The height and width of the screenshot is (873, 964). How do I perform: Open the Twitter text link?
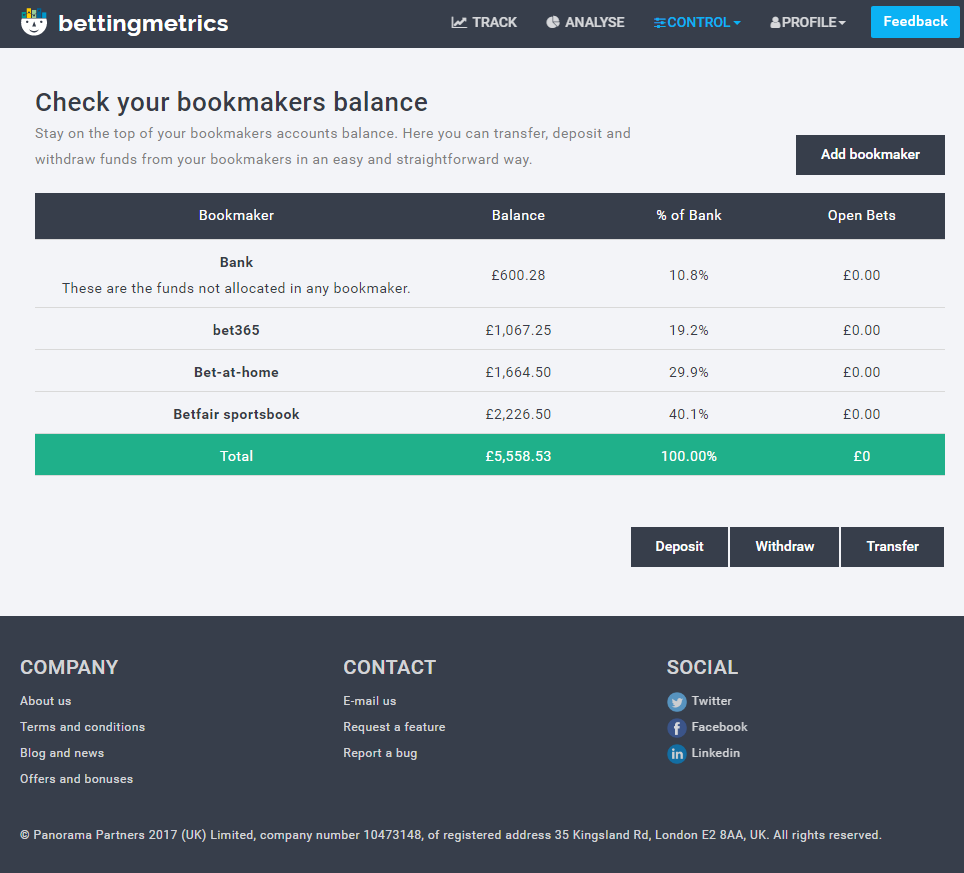click(711, 701)
